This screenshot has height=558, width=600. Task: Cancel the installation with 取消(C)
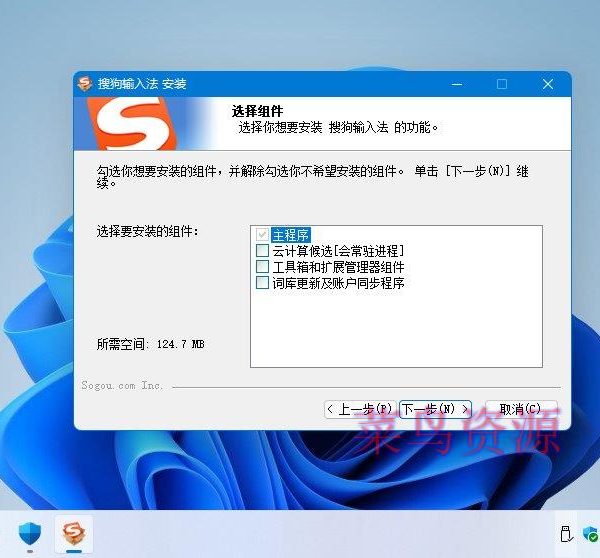(521, 409)
